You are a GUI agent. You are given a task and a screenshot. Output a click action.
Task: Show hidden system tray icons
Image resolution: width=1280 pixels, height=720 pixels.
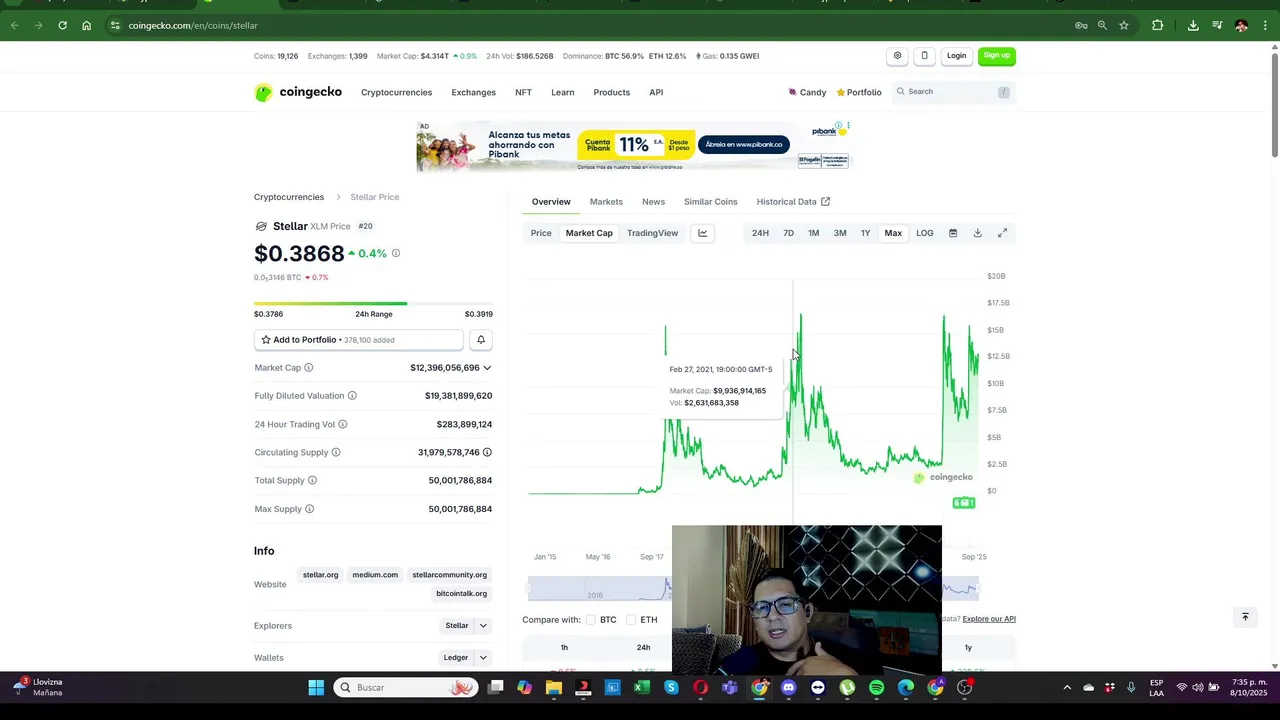coord(1067,687)
